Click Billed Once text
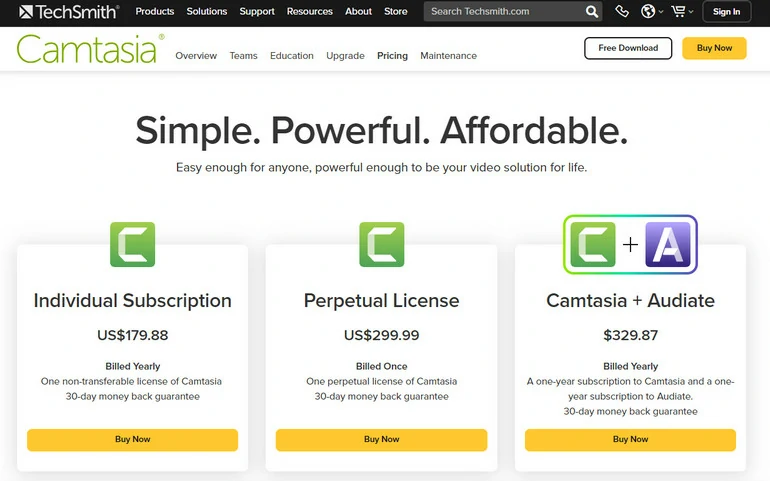This screenshot has width=770, height=481. pyautogui.click(x=382, y=366)
